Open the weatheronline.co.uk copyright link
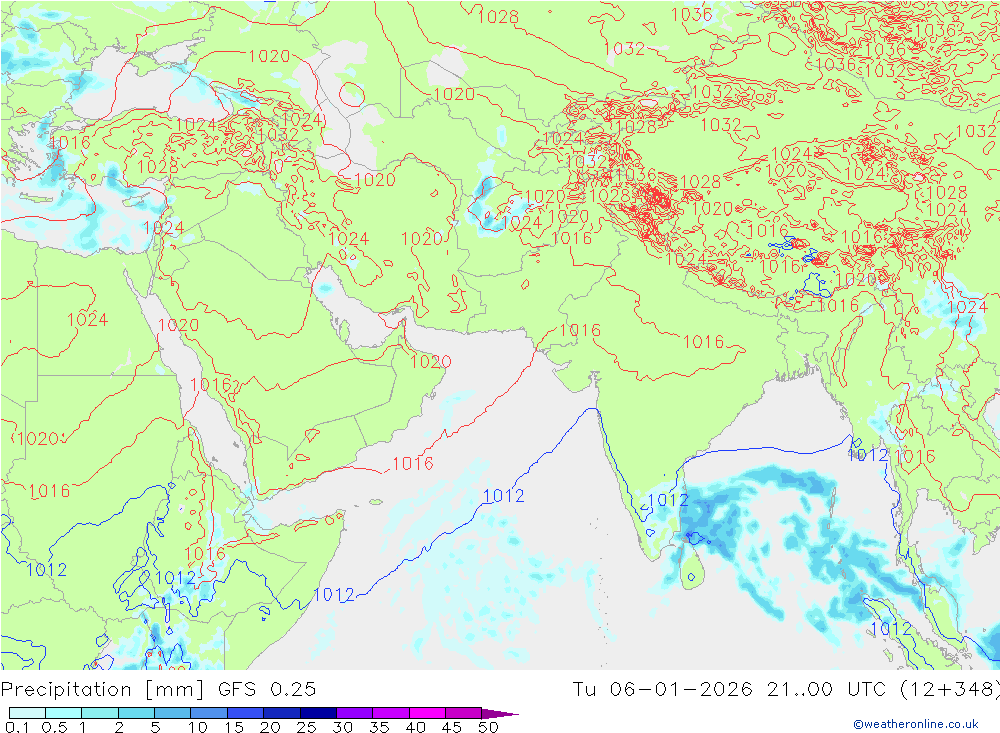 pyautogui.click(x=916, y=723)
